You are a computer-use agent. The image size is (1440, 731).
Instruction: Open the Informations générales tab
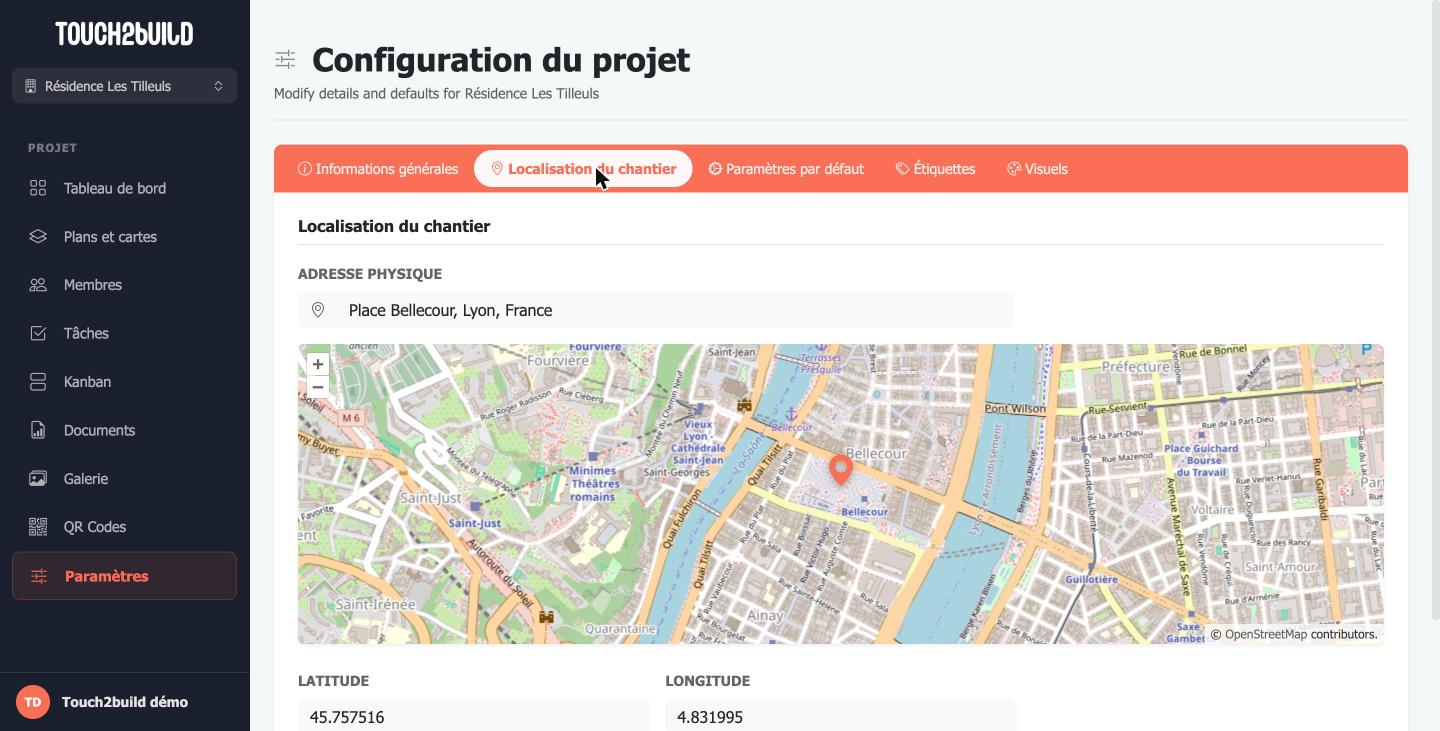pyautogui.click(x=378, y=169)
